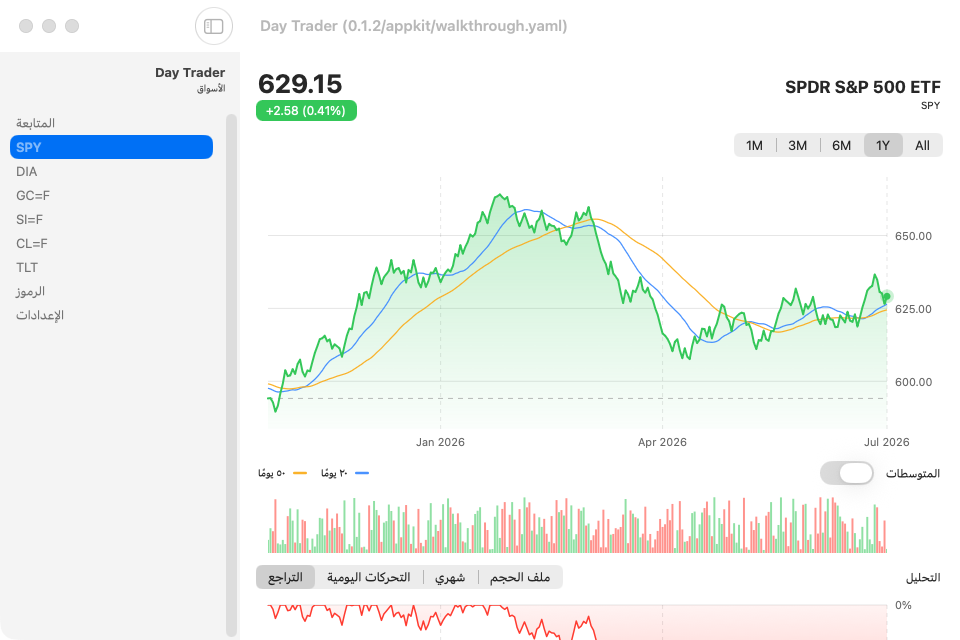This screenshot has width=960, height=640.
Task: Open the الإعدادات settings item
Action: tap(111, 315)
